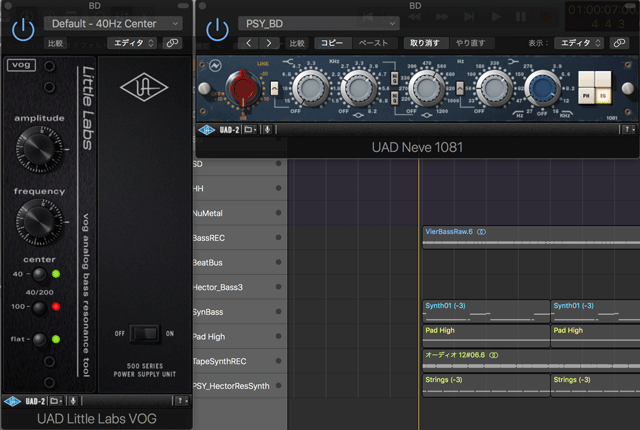Toggle the low shelf bell switch on Neve
The width and height of the screenshot is (640, 430).
460,88
